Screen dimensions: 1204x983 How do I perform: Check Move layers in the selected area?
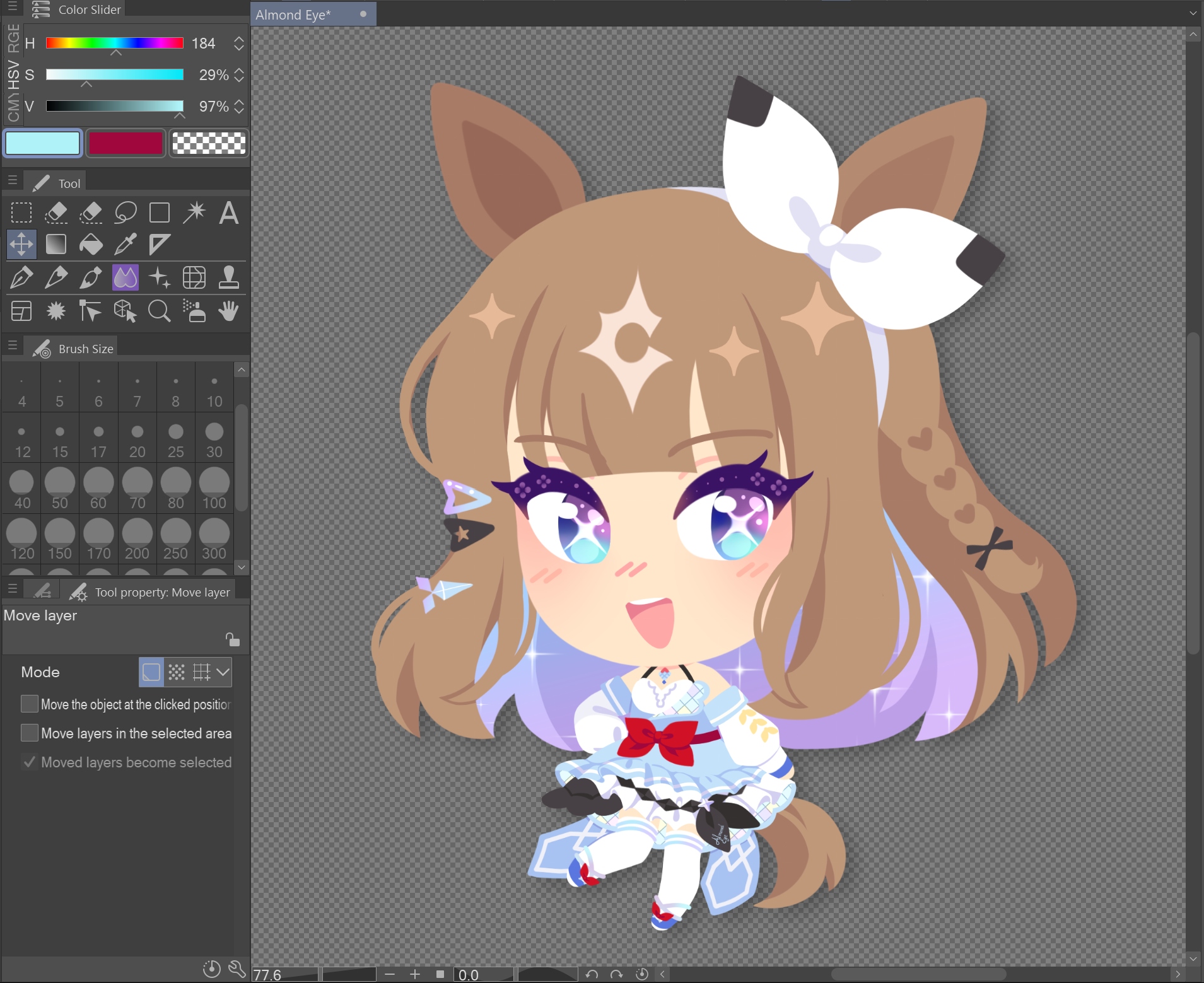coord(30,733)
